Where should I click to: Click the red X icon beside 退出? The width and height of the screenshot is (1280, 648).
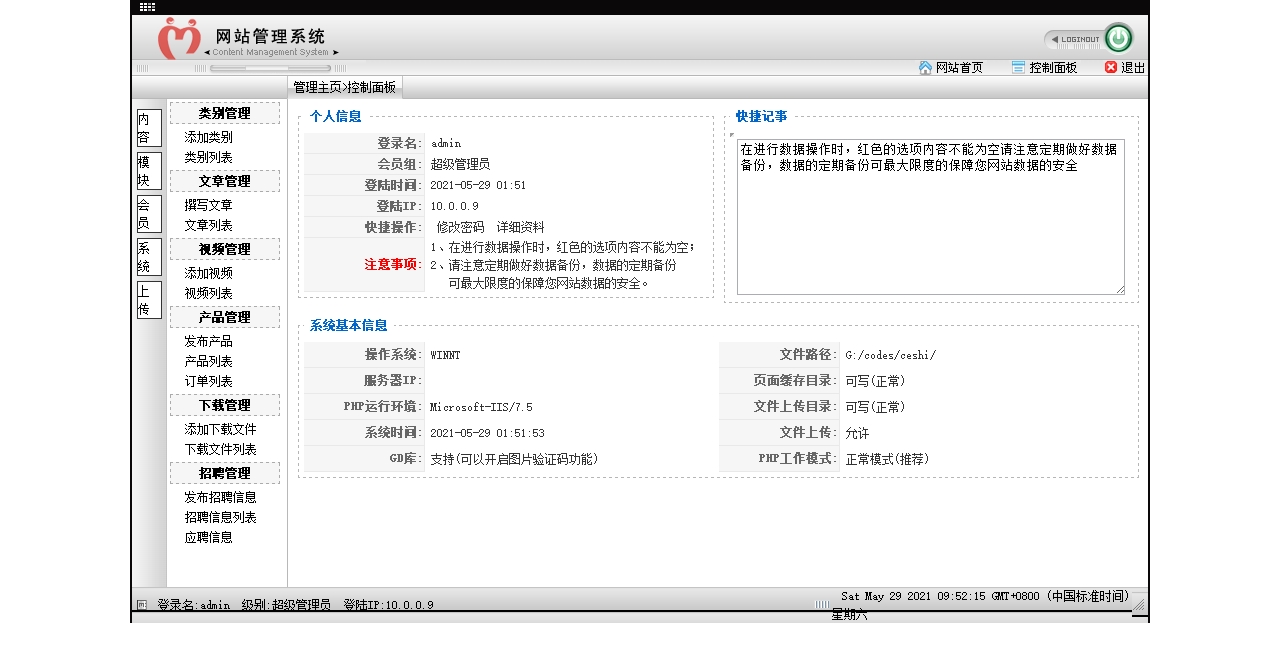(x=1111, y=67)
